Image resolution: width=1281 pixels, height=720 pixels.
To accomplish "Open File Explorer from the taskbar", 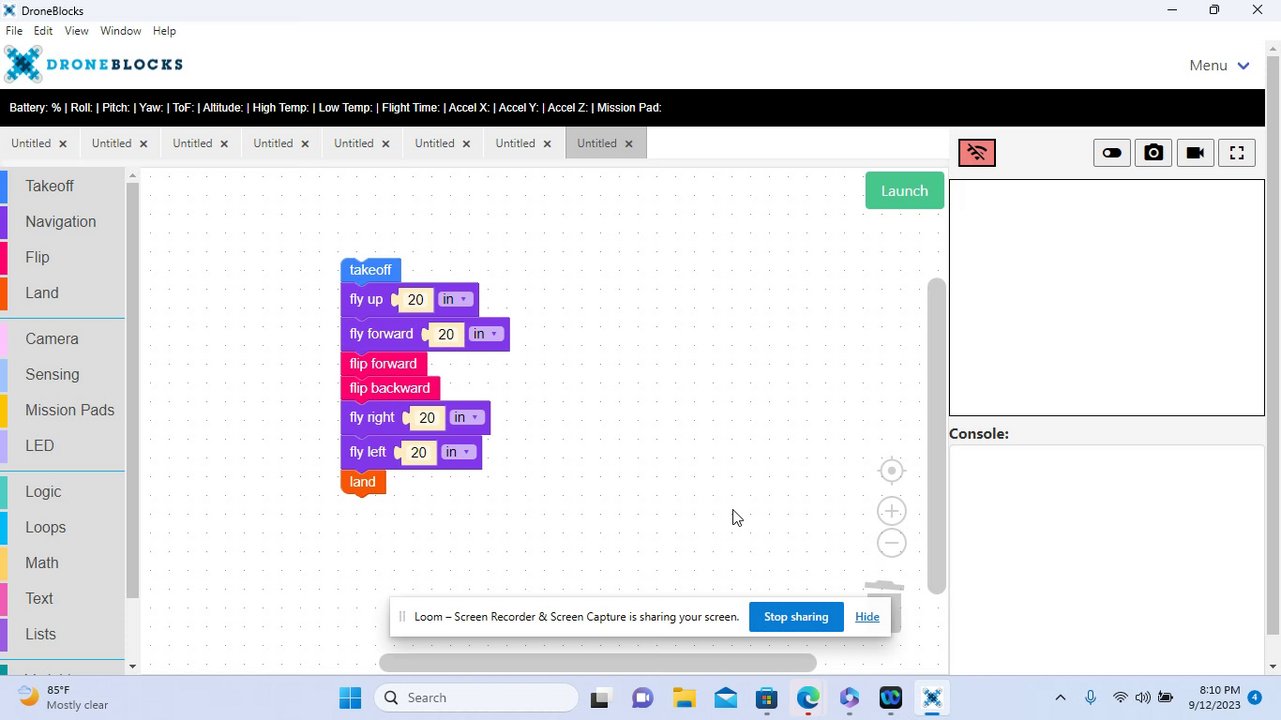I will click(683, 698).
